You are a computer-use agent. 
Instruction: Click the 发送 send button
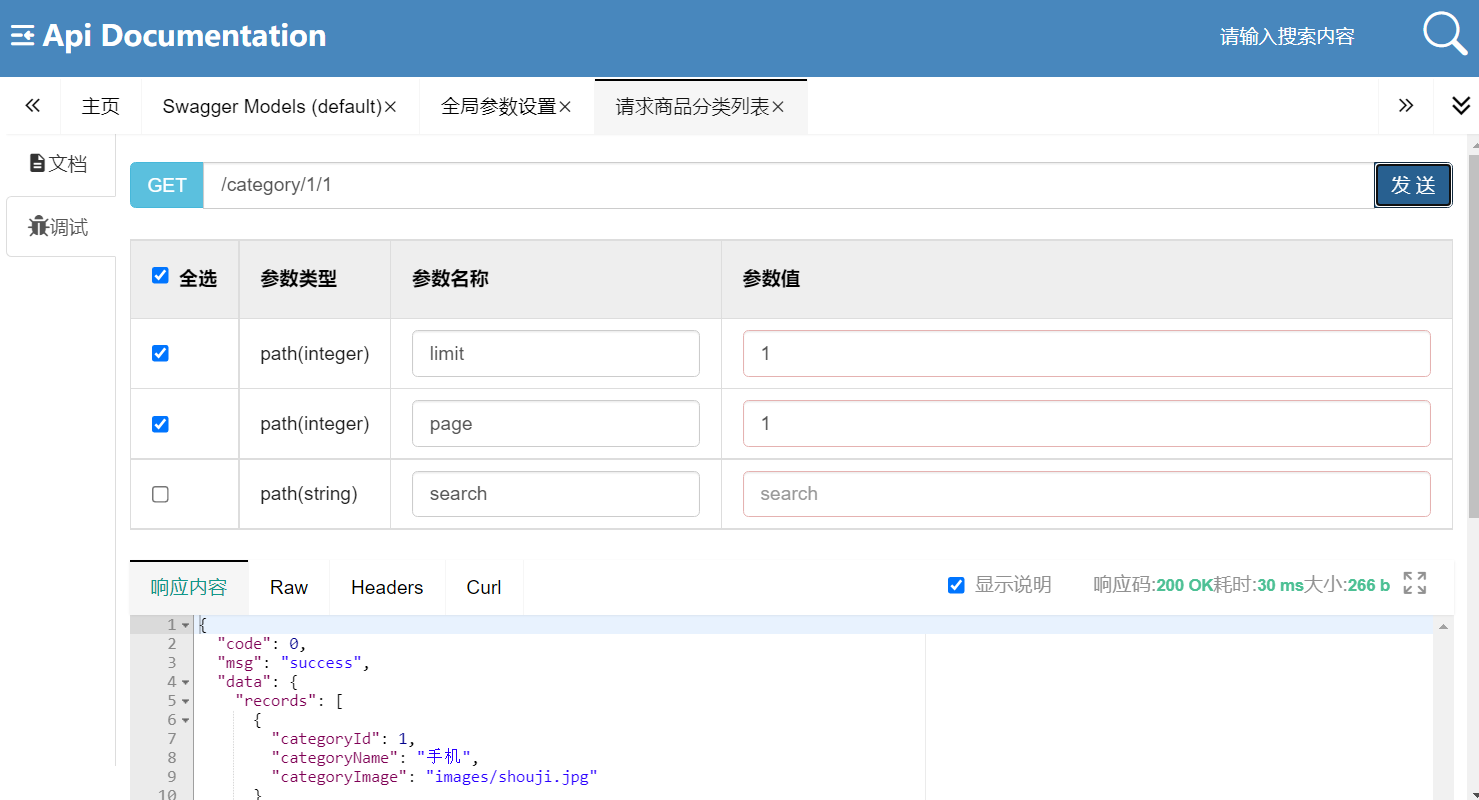[x=1413, y=185]
